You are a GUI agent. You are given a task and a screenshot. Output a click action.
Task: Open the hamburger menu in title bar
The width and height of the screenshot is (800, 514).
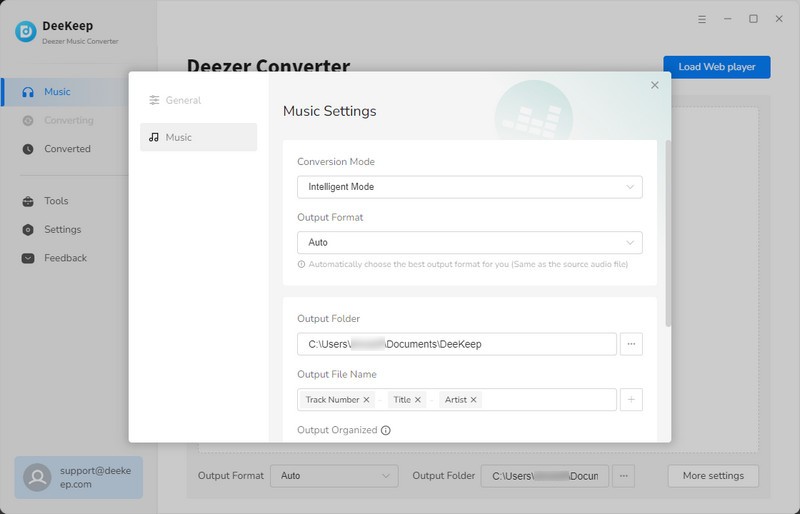pyautogui.click(x=702, y=19)
